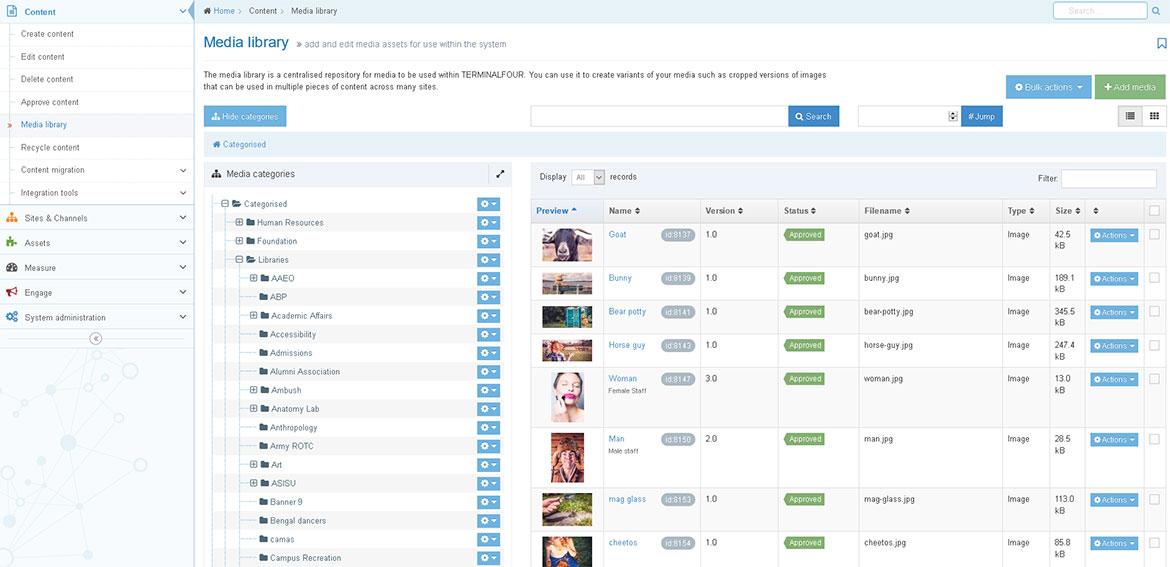The height and width of the screenshot is (567, 1170).
Task: Sort table by Name column
Action: (624, 211)
